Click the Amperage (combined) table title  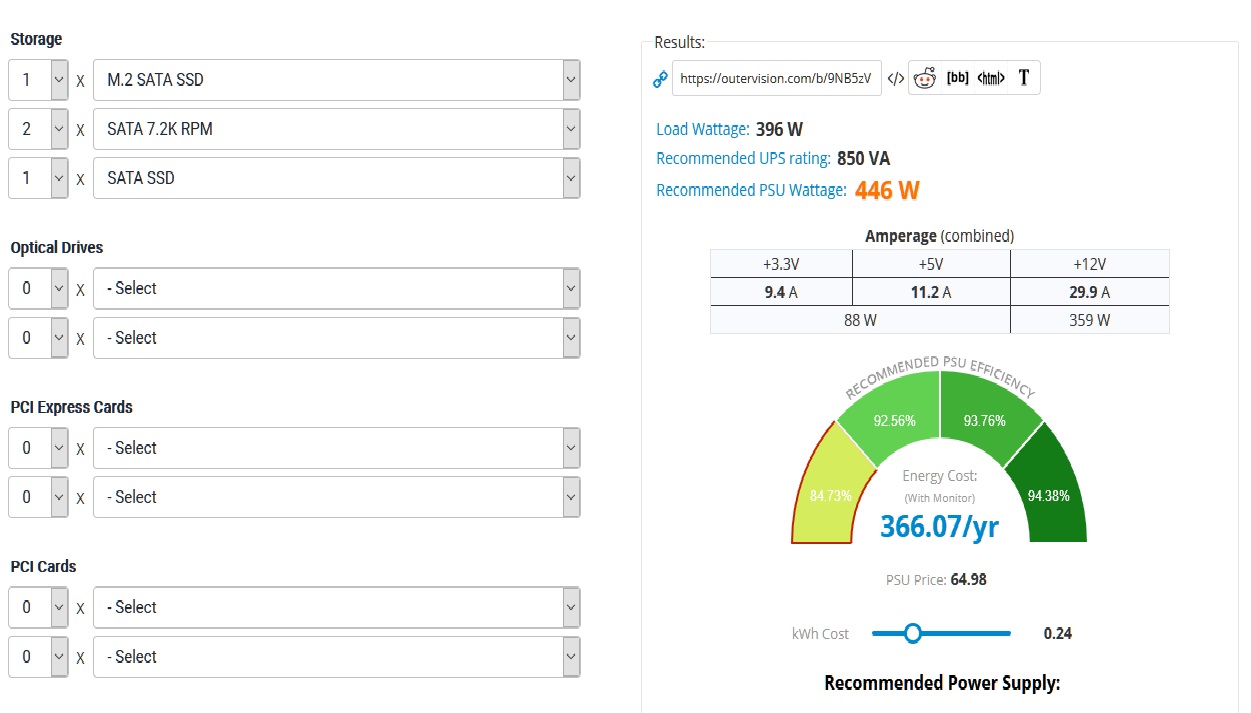[939, 236]
